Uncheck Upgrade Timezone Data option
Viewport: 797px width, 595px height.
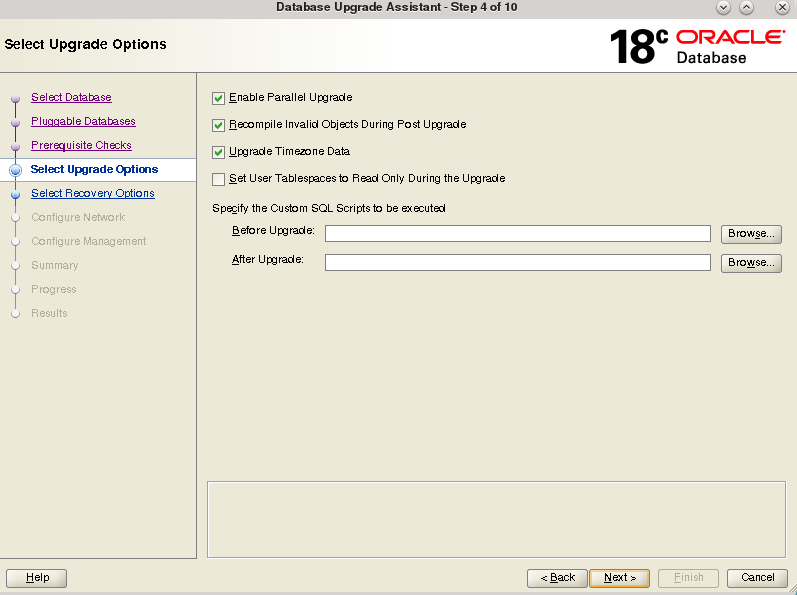pyautogui.click(x=219, y=152)
